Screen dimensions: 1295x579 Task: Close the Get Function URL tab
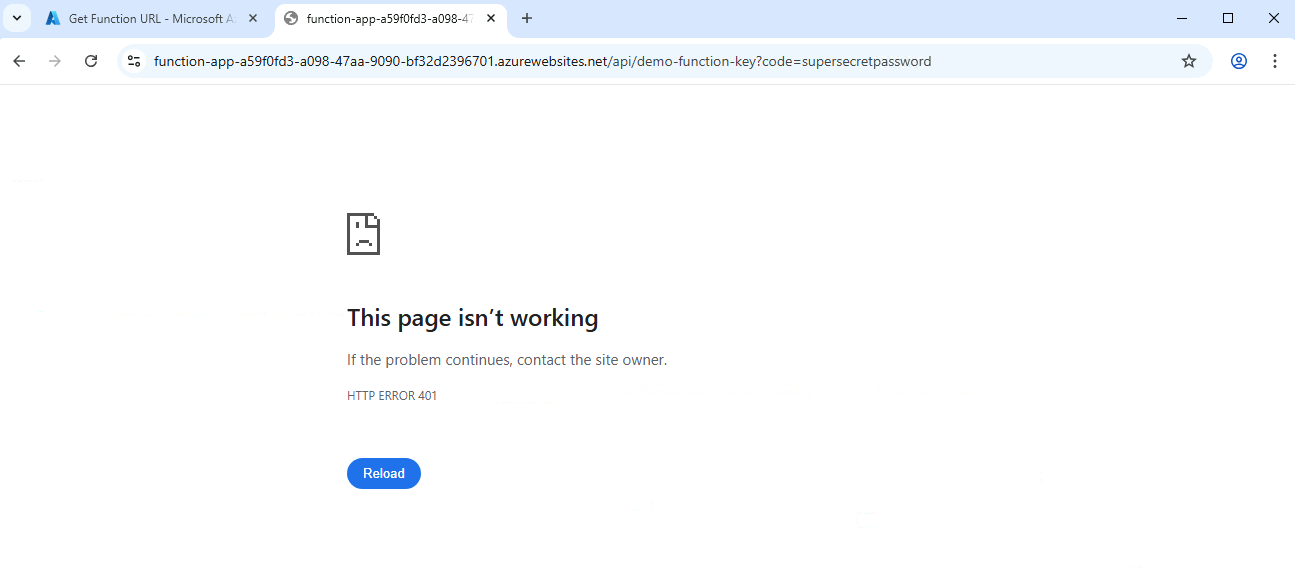click(x=253, y=18)
